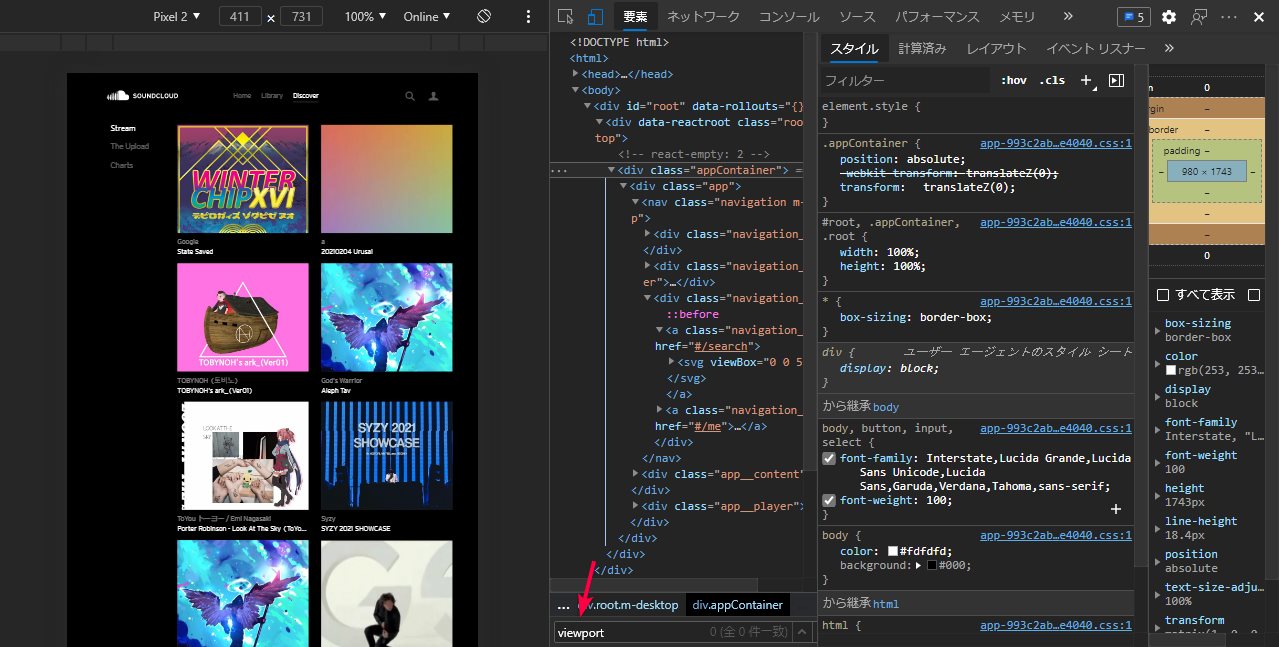
Task: Click the search magnifier icon on SoundCloud page
Action: (x=410, y=96)
